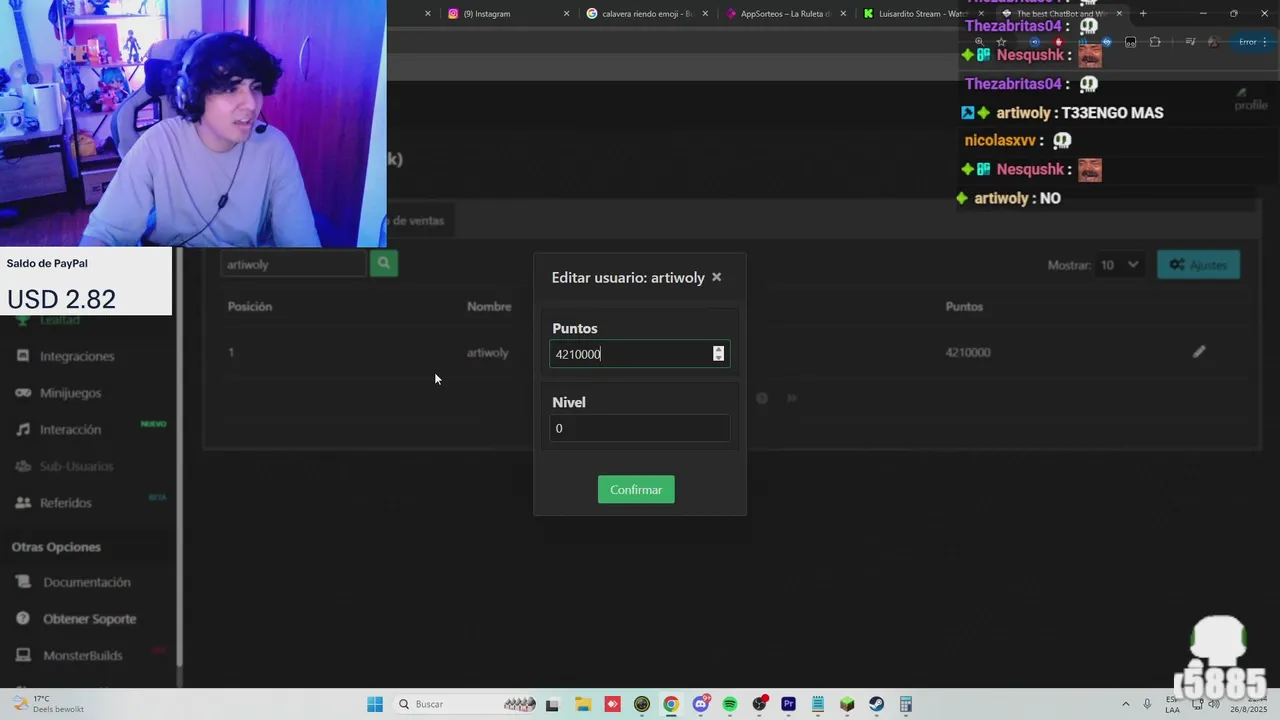Click the 4210000 points cell in table

coord(968,352)
